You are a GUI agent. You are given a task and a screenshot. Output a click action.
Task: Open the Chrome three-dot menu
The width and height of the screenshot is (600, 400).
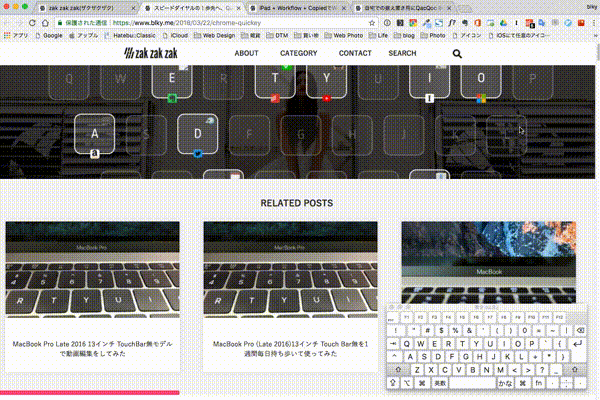tap(594, 23)
